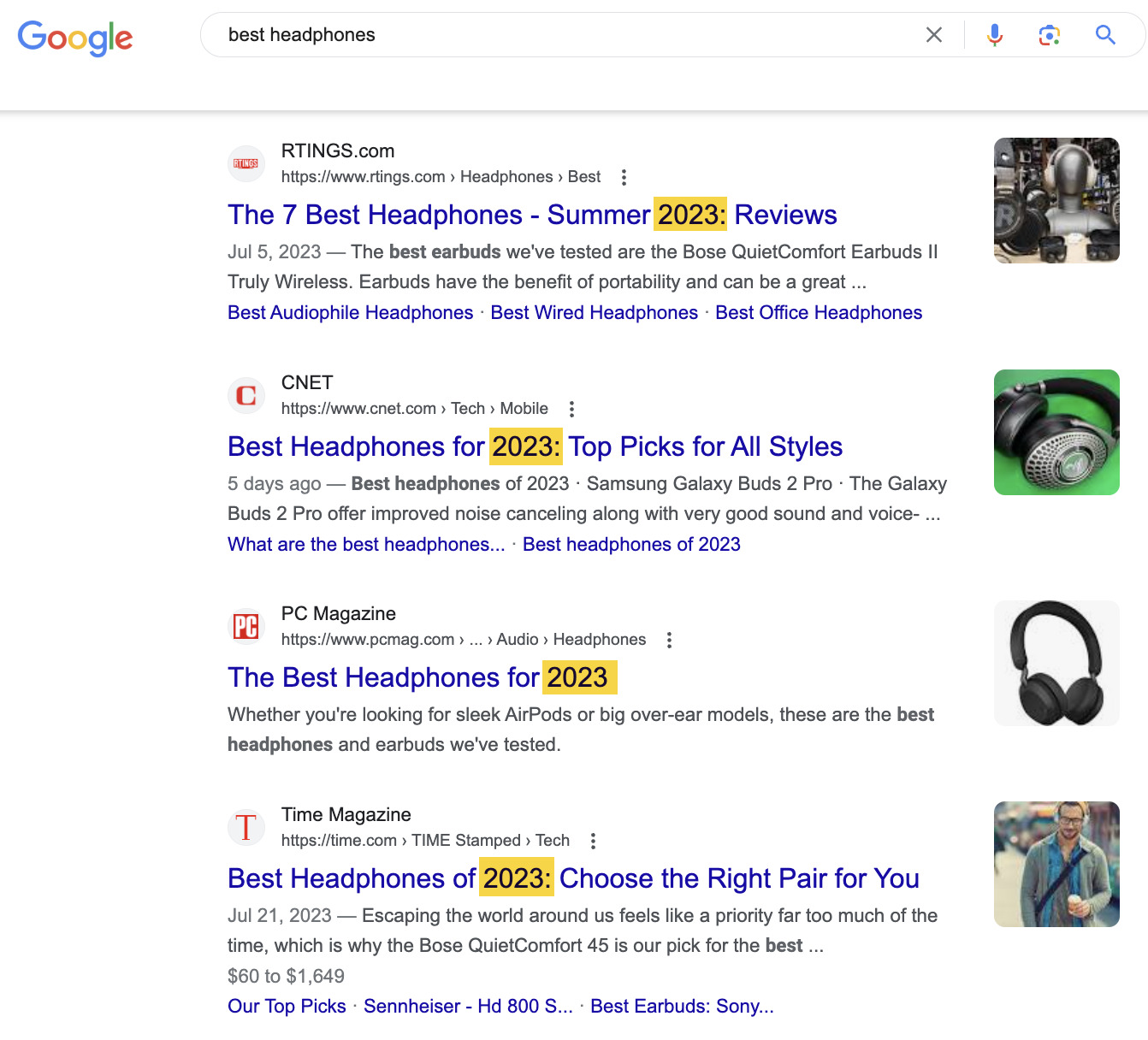Click the PC Magazine favicon

pos(246,626)
